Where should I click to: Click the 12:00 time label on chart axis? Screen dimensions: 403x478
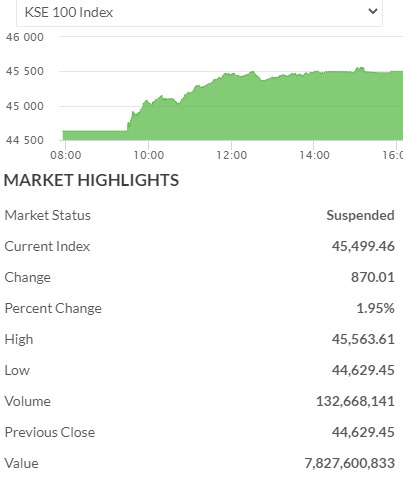point(232,155)
